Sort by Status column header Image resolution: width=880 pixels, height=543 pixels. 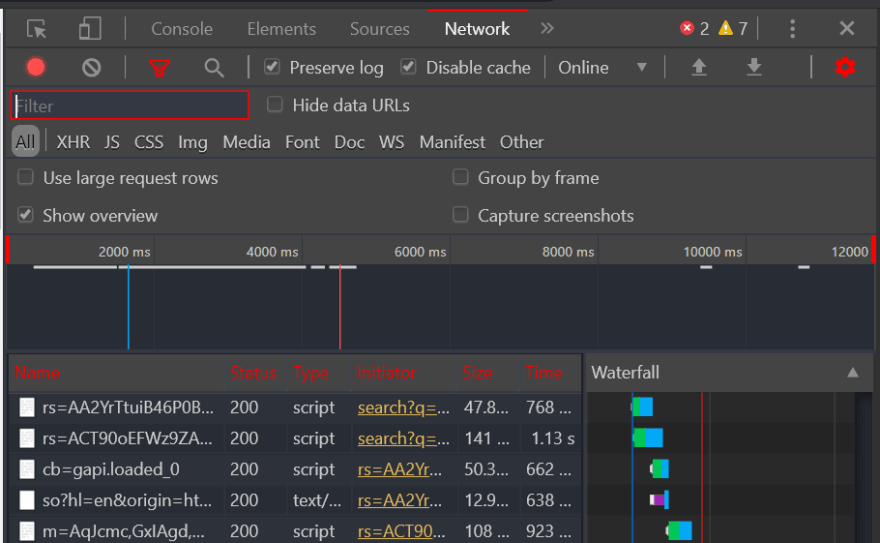pyautogui.click(x=253, y=372)
